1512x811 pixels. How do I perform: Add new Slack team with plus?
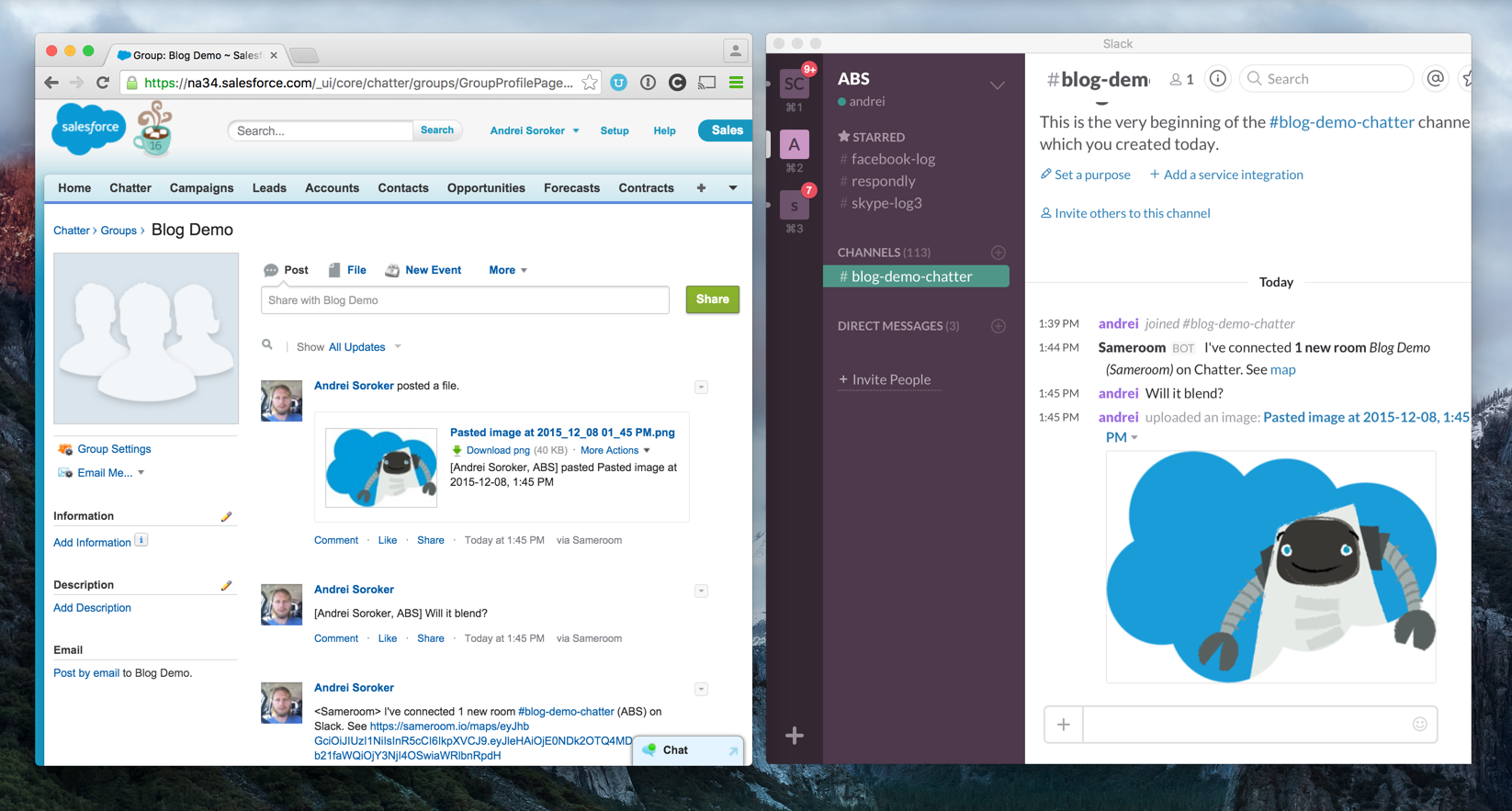[x=795, y=736]
